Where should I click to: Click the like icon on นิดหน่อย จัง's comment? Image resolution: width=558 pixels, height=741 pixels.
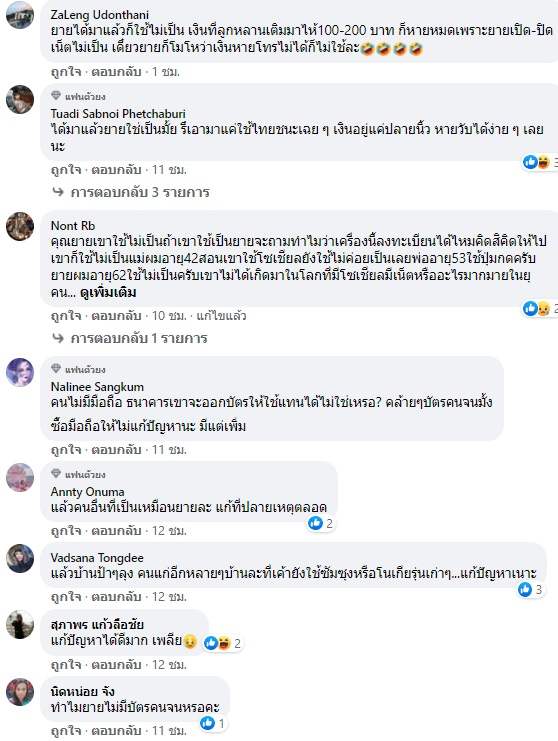(x=207, y=723)
